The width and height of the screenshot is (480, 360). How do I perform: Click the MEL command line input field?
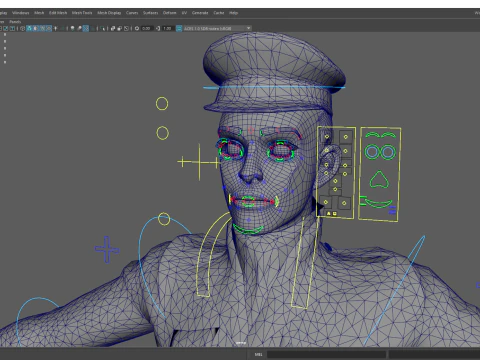coord(326,354)
